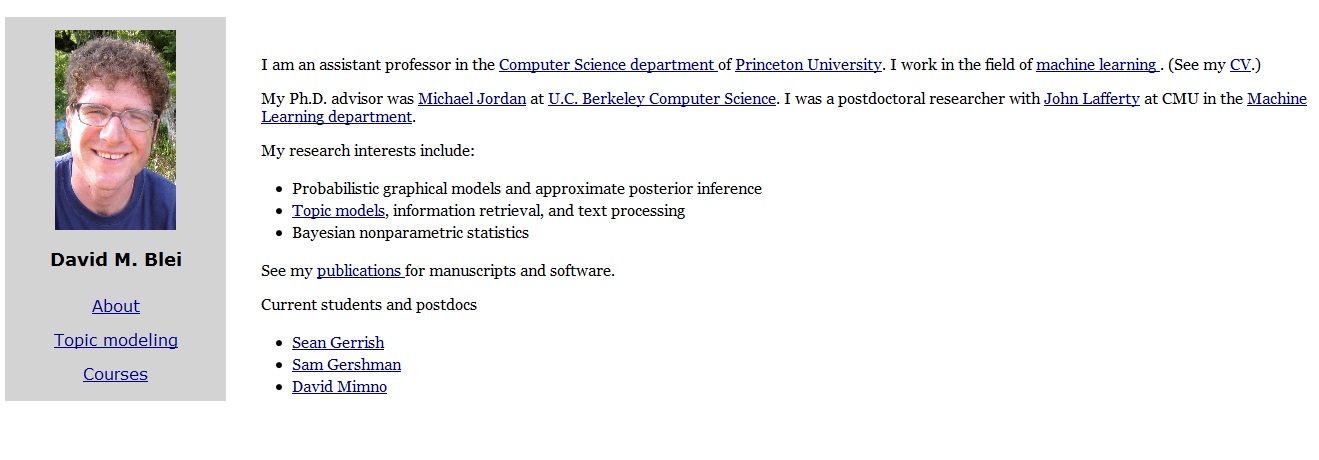Follow the Computer Science department link
The width and height of the screenshot is (1319, 460).
[x=607, y=65]
